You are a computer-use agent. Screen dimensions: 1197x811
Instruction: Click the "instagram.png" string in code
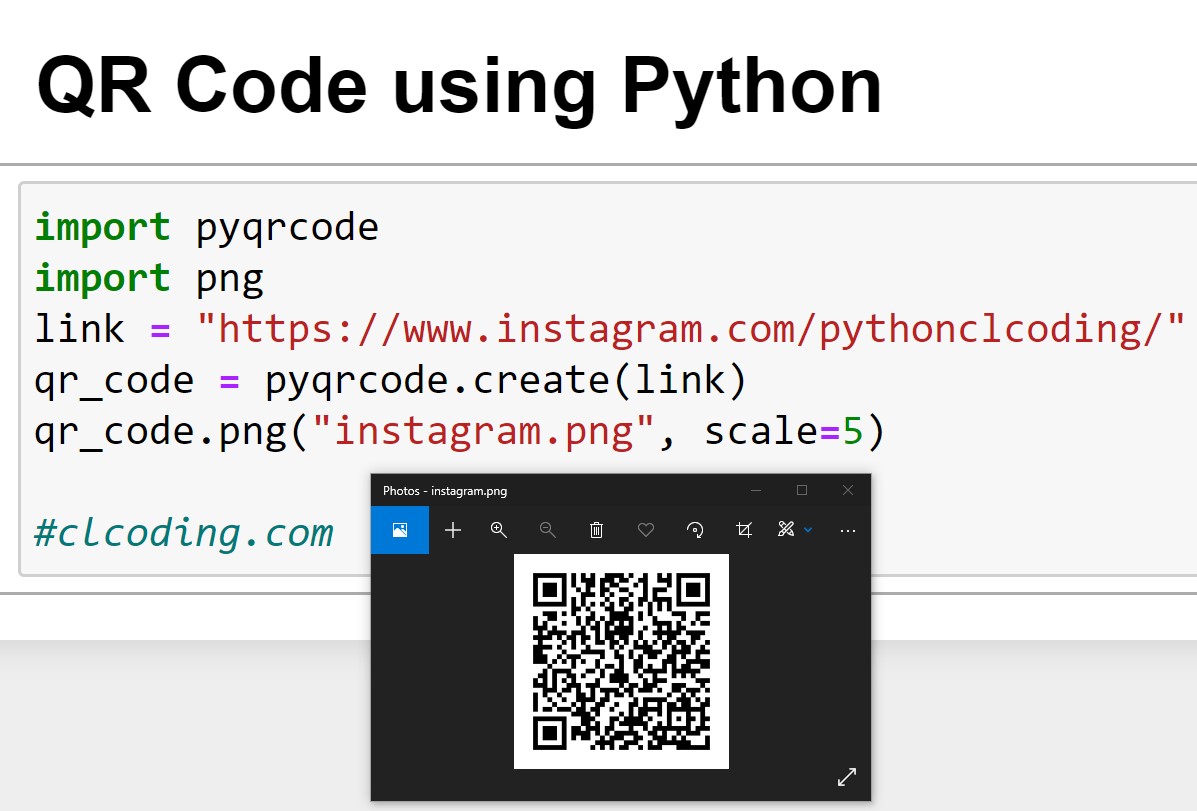click(x=483, y=432)
